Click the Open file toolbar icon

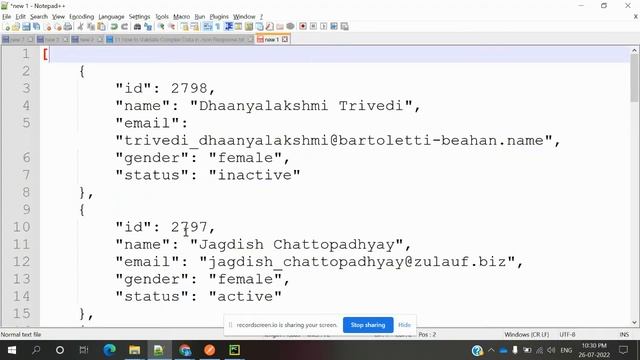[x=16, y=27]
